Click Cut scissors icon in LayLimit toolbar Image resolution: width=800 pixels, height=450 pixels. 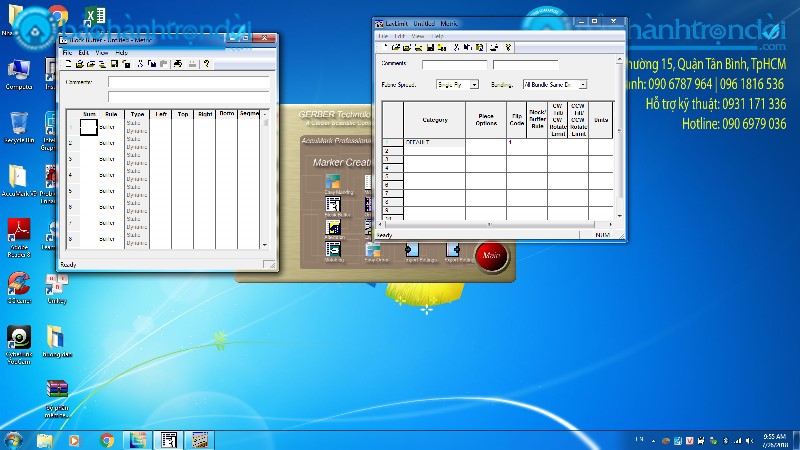(x=456, y=47)
